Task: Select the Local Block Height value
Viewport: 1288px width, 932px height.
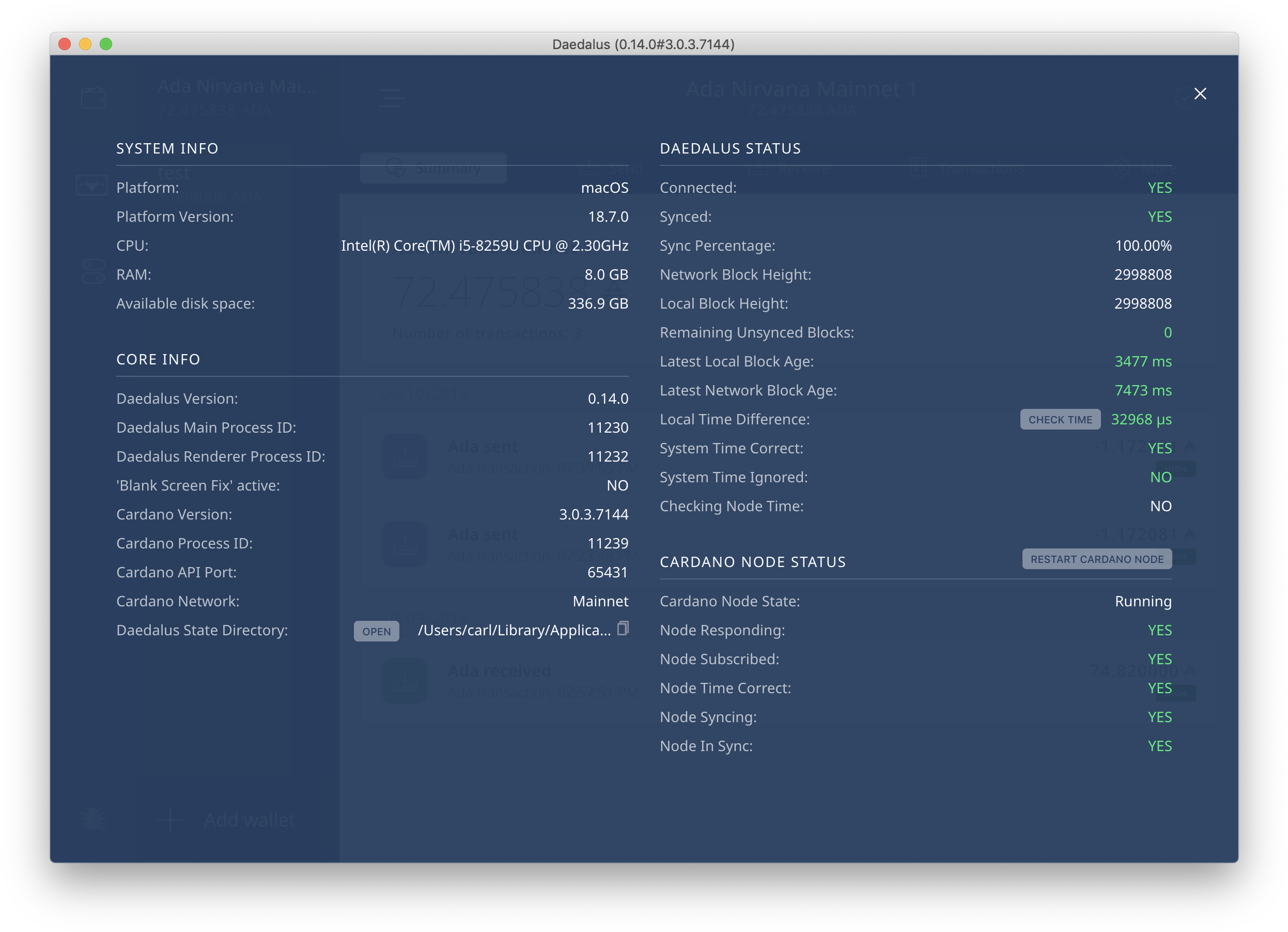Action: click(1143, 303)
